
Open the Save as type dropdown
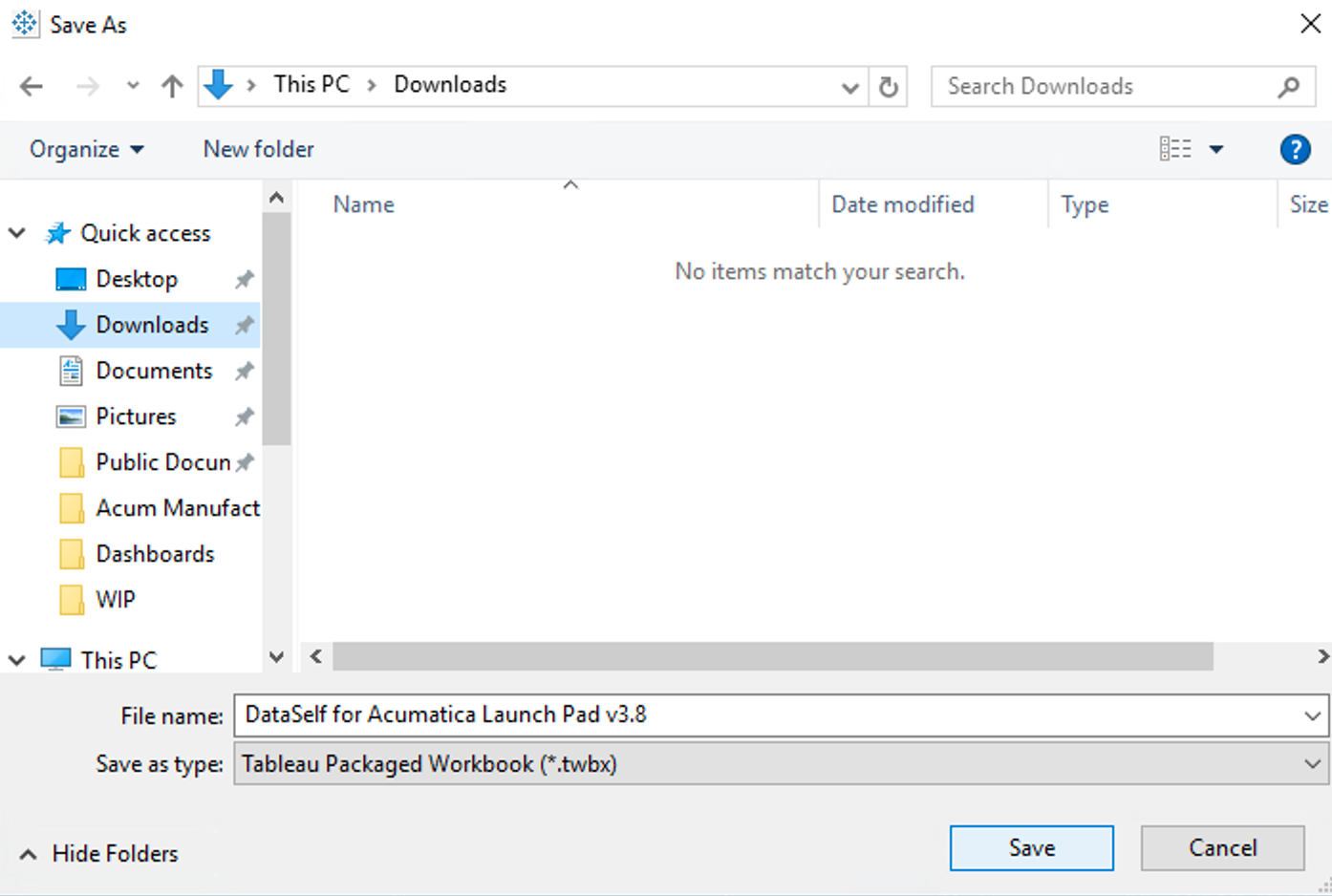1312,764
